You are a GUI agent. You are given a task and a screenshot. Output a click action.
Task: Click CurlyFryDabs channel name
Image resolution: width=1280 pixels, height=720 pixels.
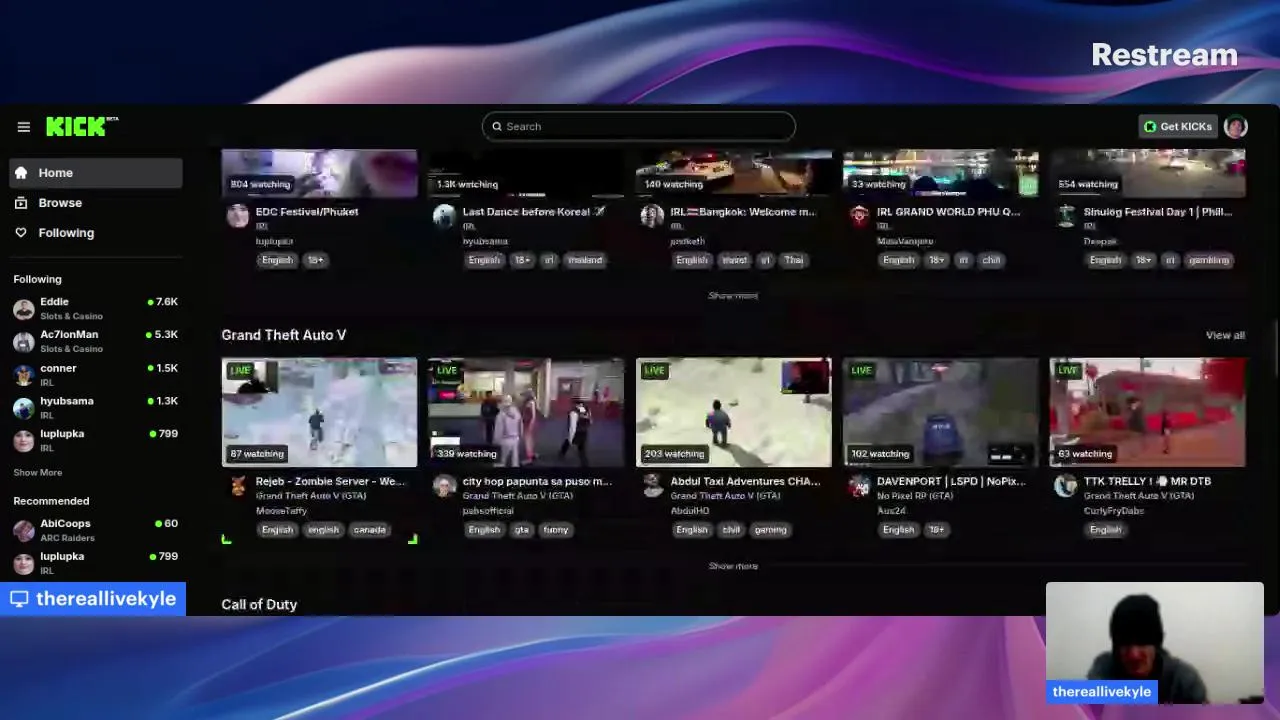point(1114,511)
